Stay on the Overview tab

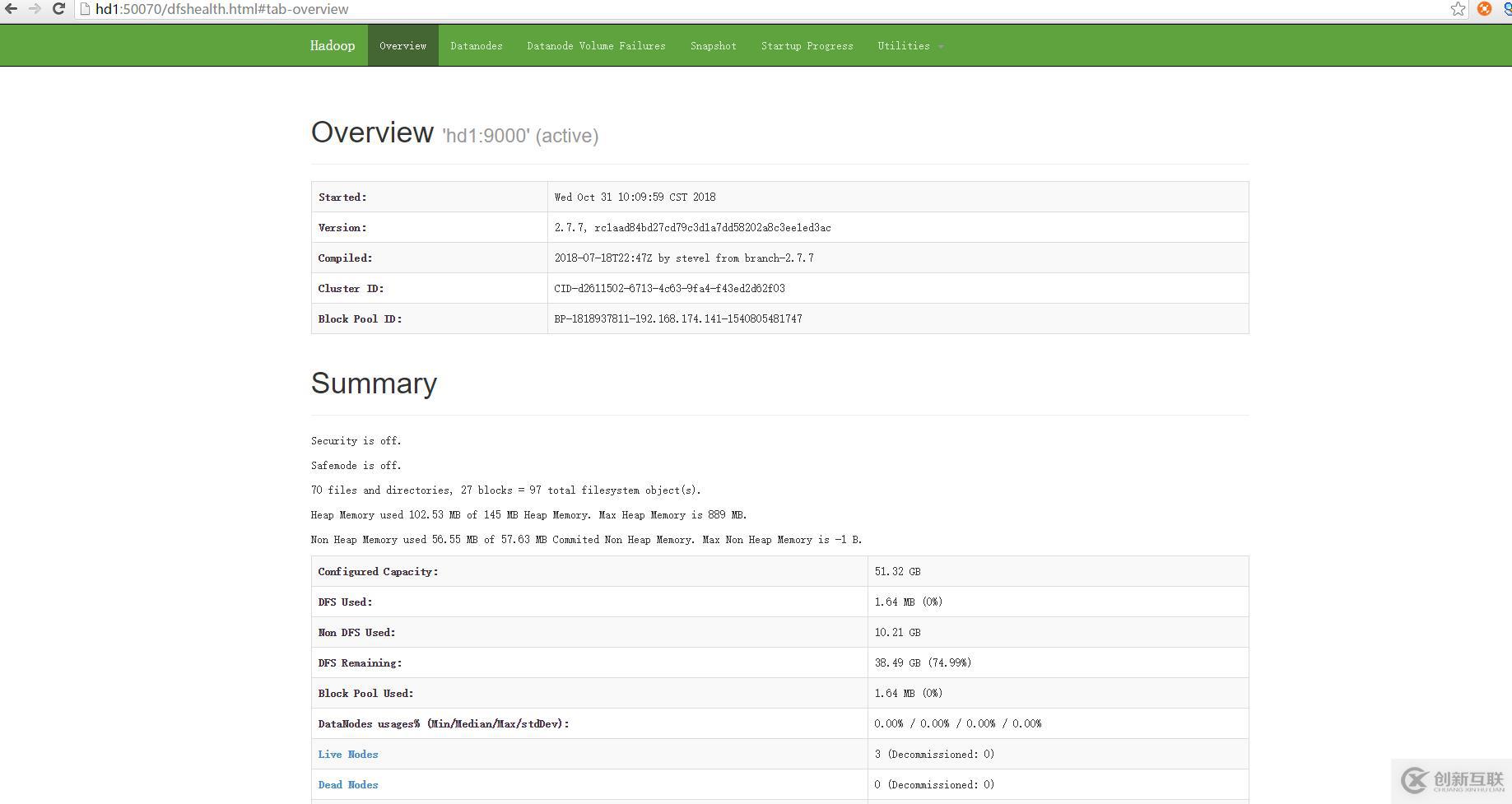coord(402,45)
